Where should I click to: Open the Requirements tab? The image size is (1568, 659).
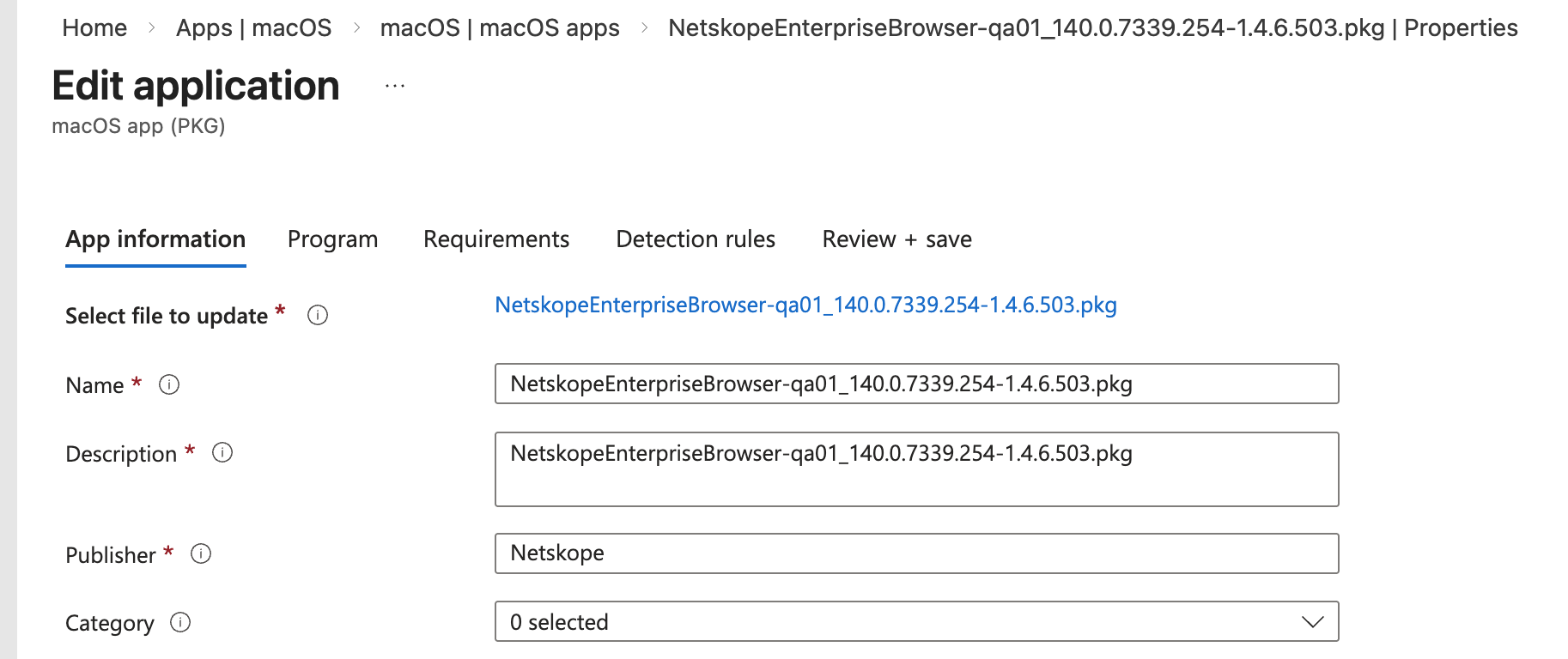pyautogui.click(x=496, y=239)
